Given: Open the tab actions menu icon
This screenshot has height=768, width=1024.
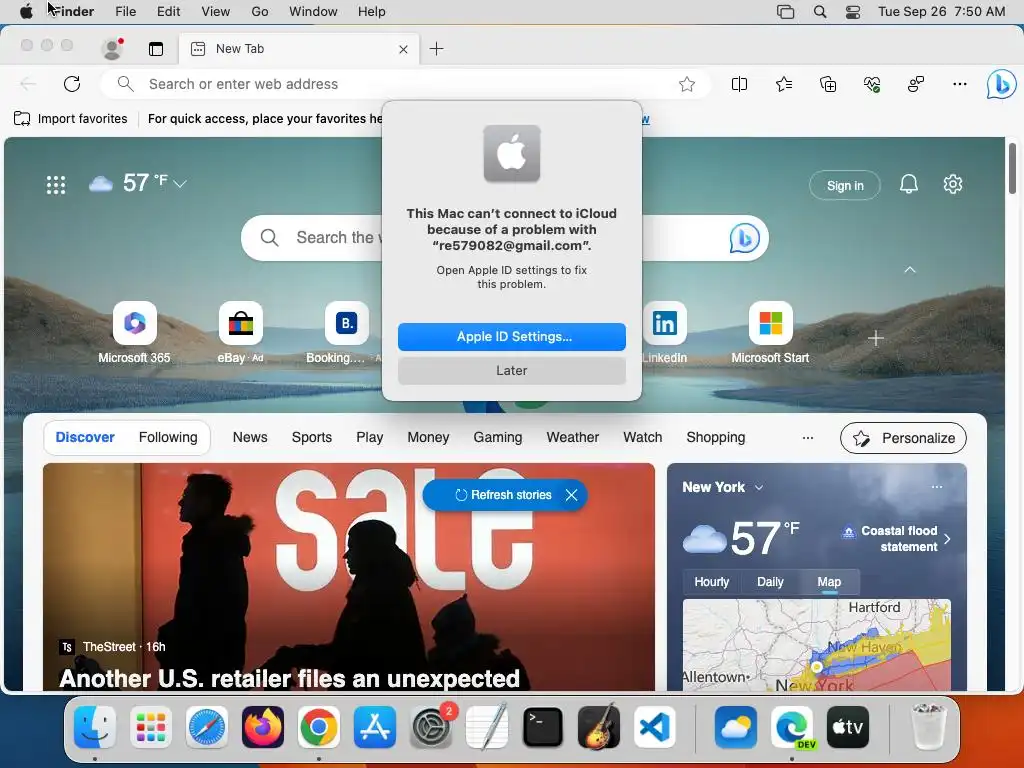Looking at the screenshot, I should pos(155,48).
